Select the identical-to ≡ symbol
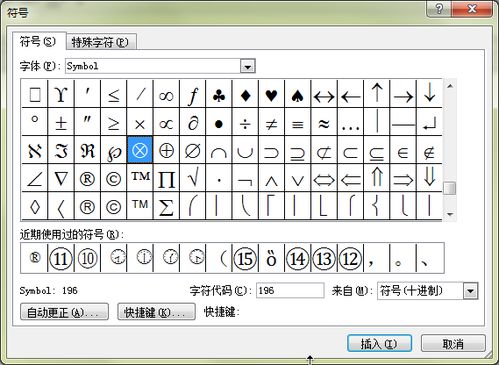The height and width of the screenshot is (365, 499). (x=298, y=122)
